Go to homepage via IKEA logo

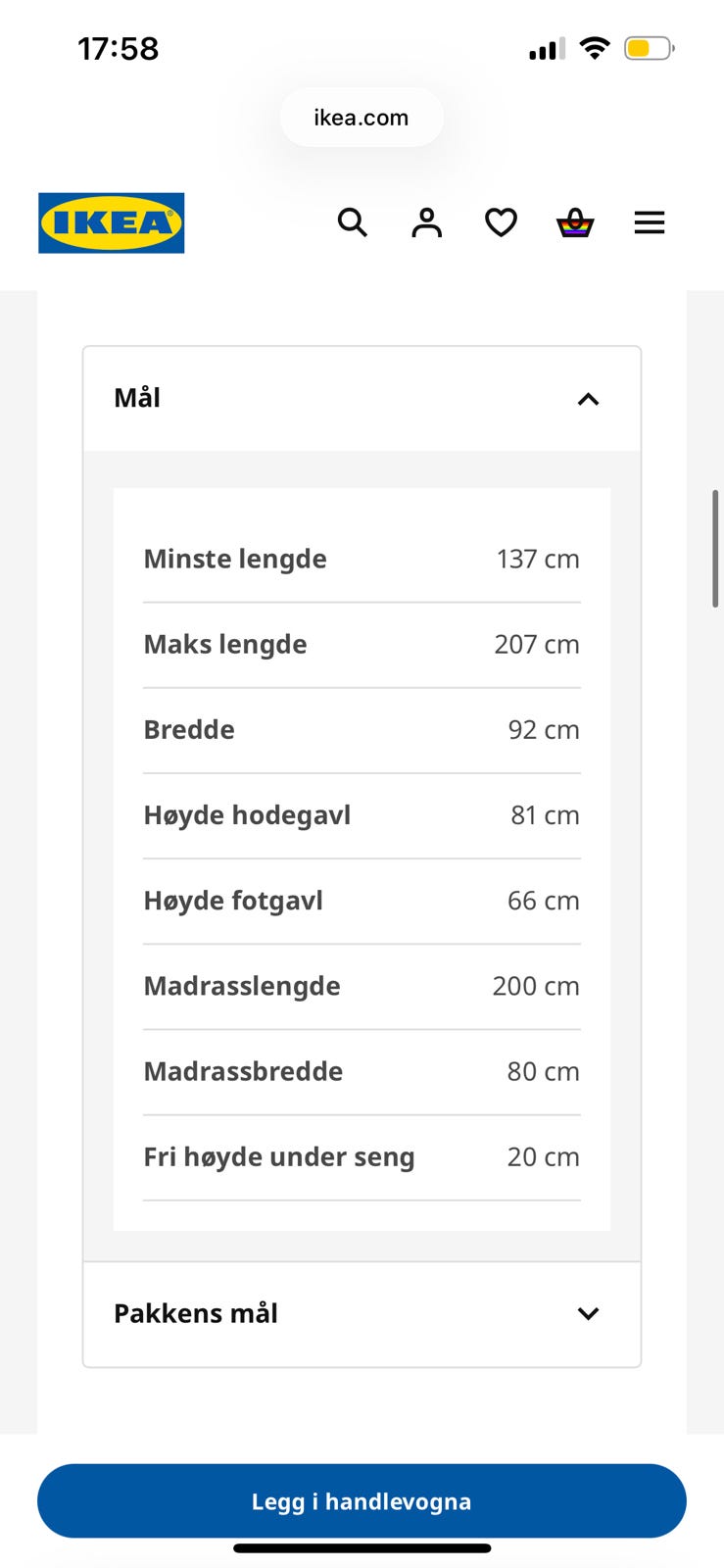tap(112, 223)
